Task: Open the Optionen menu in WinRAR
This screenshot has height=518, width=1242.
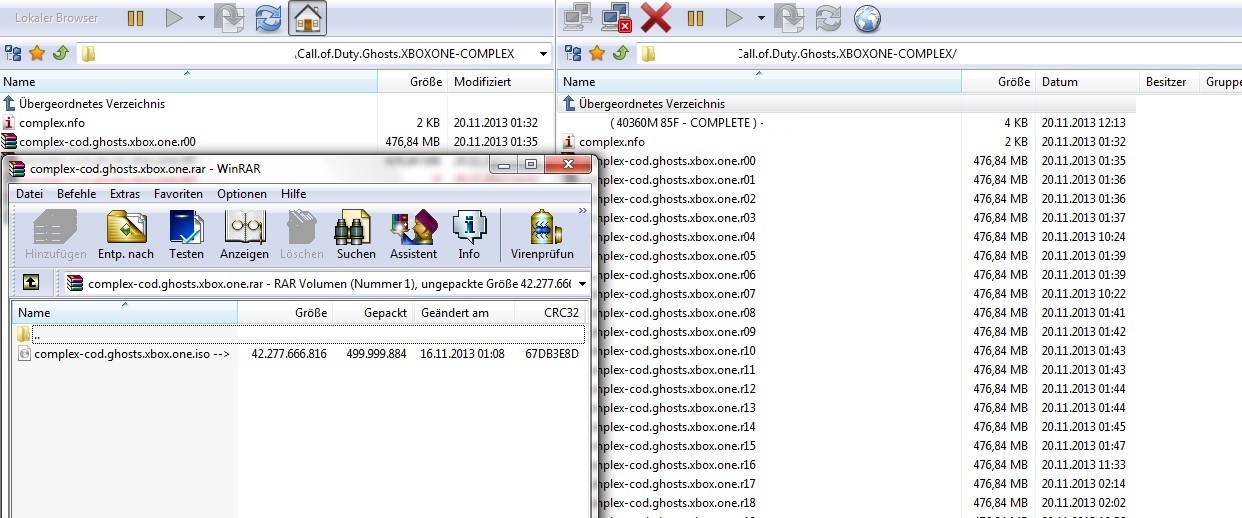Action: tap(242, 194)
